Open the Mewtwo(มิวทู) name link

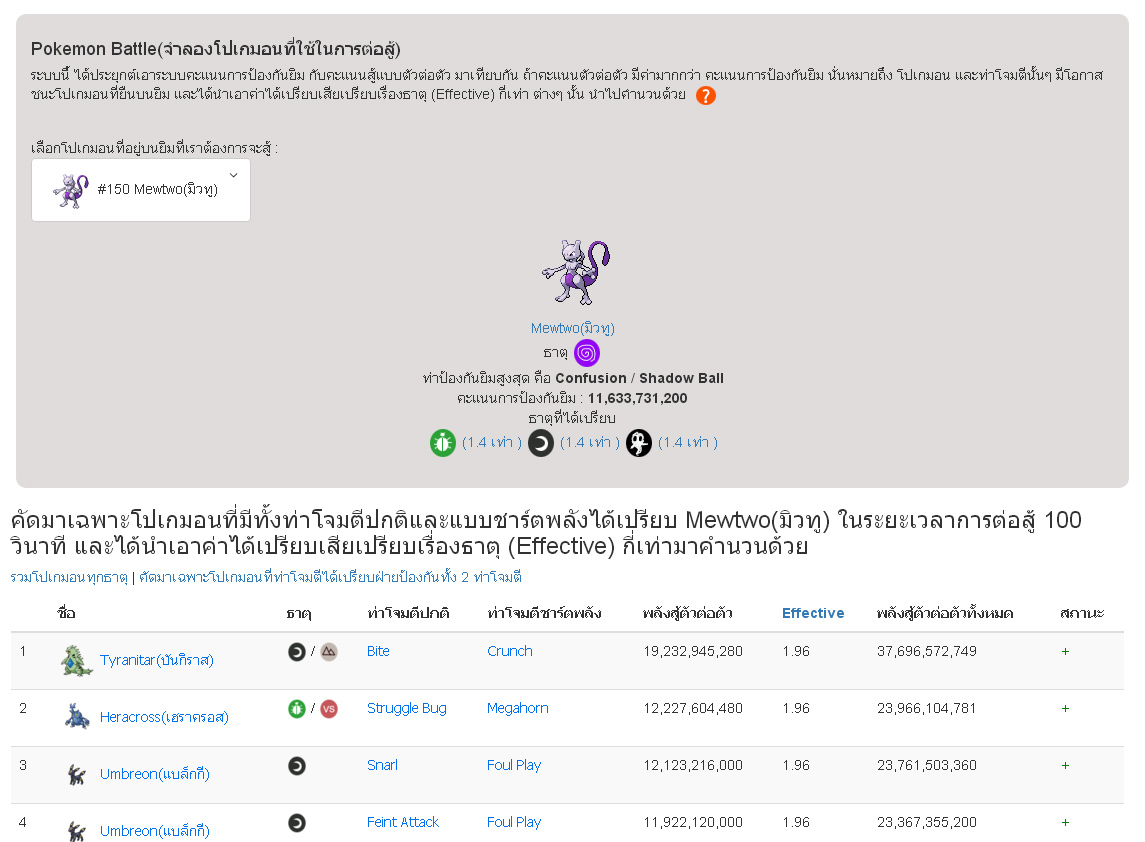[x=572, y=328]
